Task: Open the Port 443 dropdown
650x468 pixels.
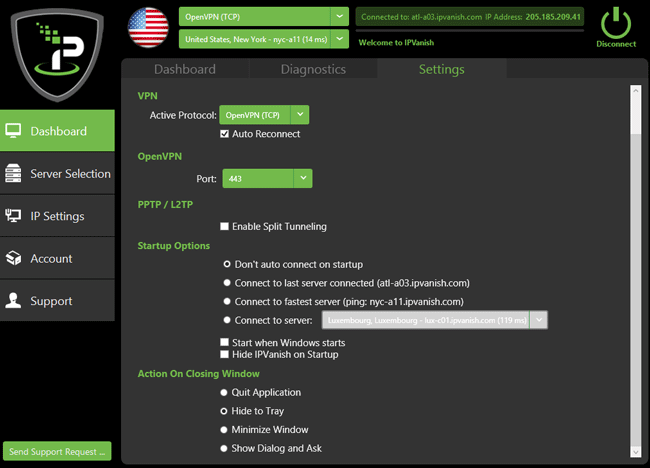Action: (x=267, y=178)
